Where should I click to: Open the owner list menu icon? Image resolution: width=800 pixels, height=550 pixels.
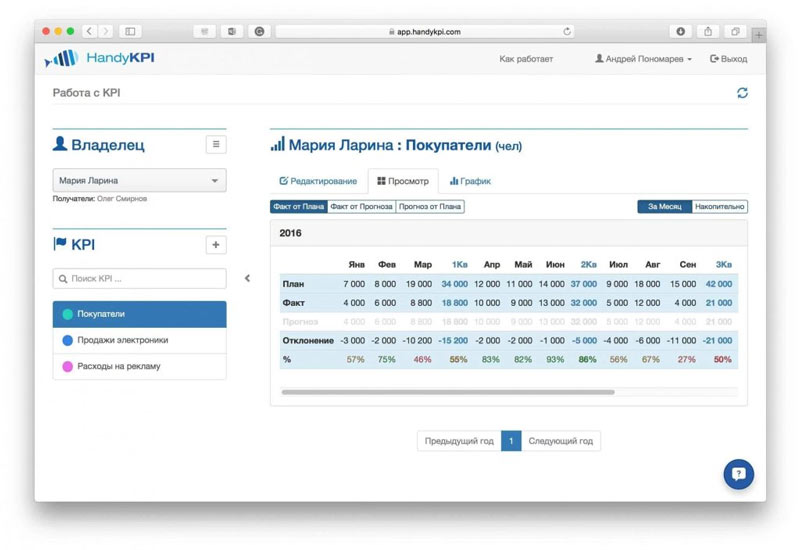point(216,144)
